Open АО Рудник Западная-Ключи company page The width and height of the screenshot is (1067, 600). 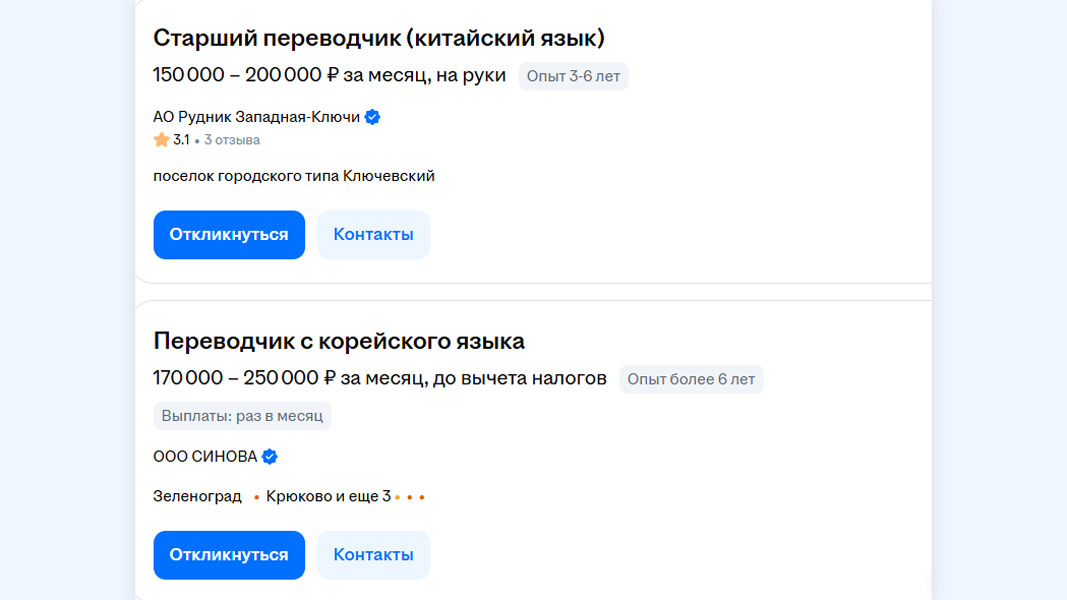(x=256, y=117)
